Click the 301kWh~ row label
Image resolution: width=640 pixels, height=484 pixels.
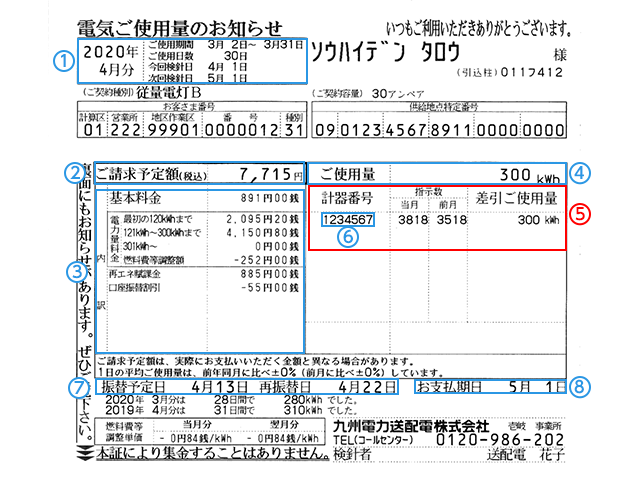pos(140,246)
